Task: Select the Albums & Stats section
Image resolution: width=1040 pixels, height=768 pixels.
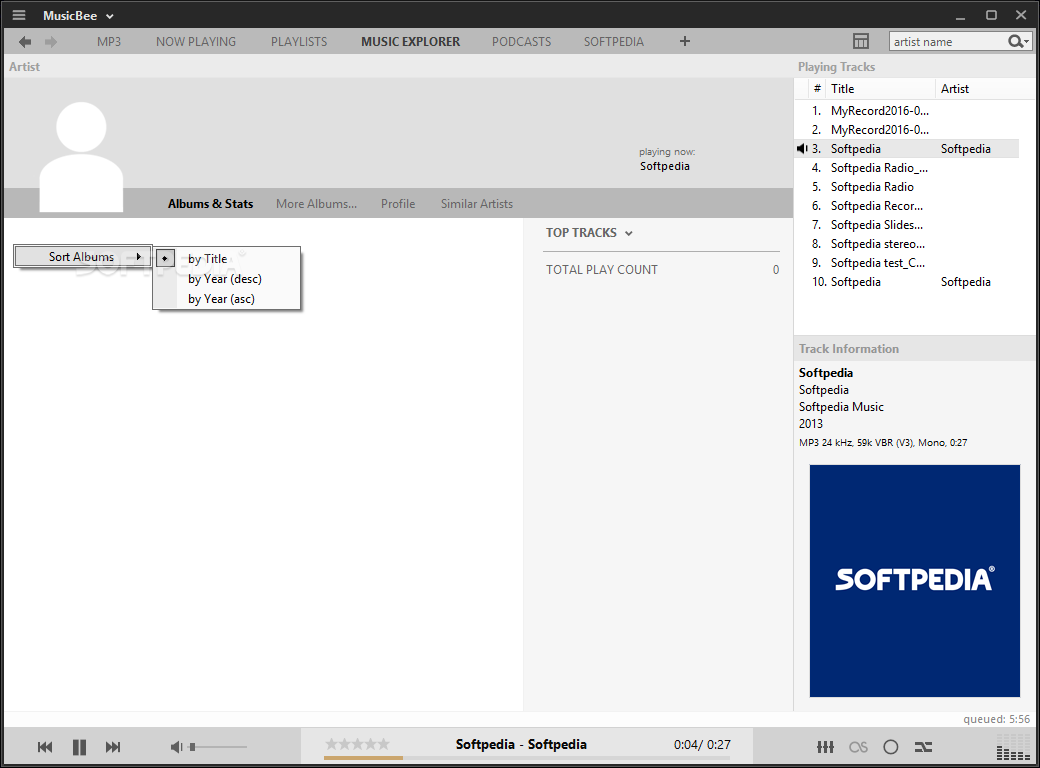Action: 210,204
